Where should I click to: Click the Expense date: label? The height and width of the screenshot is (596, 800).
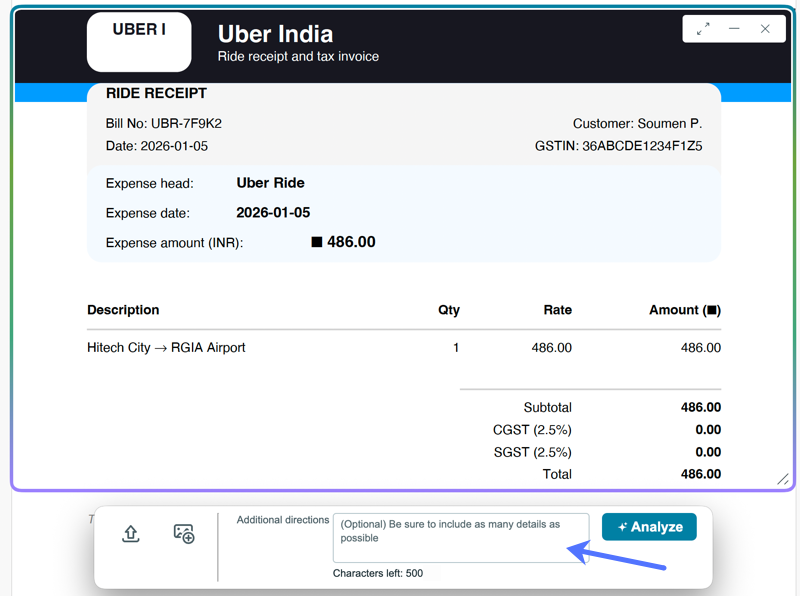147,213
